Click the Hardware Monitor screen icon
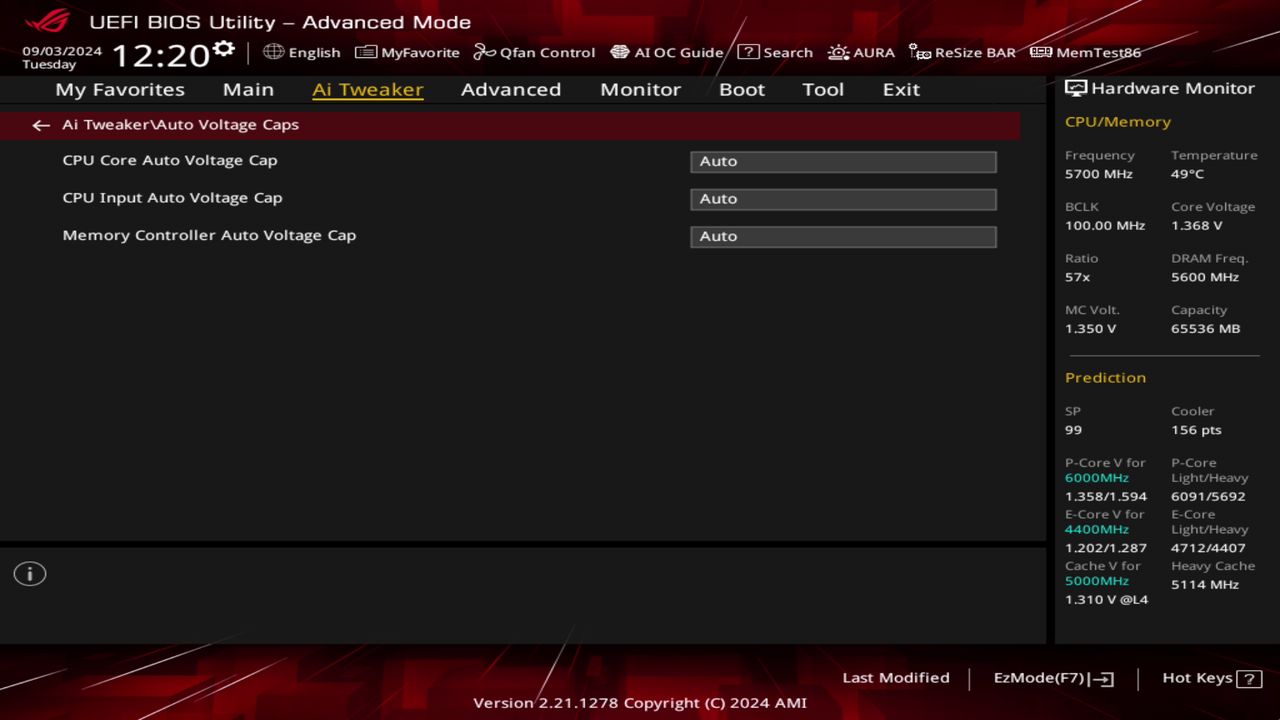Image resolution: width=1280 pixels, height=720 pixels. point(1076,88)
